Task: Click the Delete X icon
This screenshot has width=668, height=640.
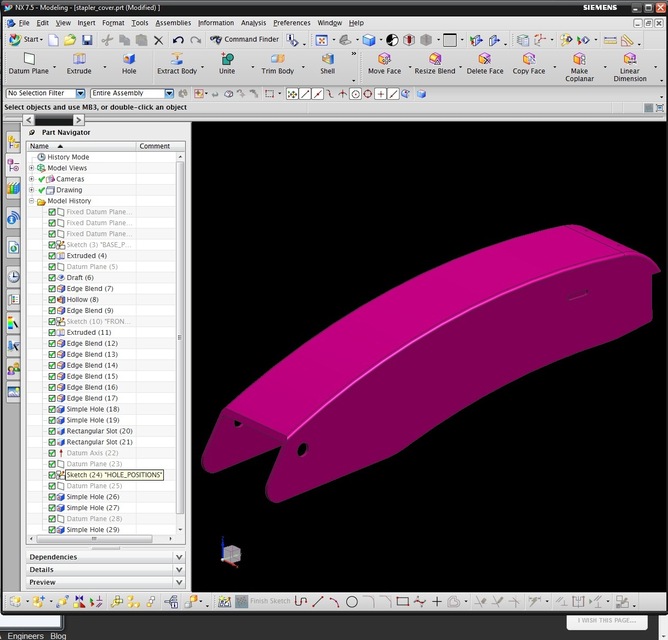Action: point(158,40)
